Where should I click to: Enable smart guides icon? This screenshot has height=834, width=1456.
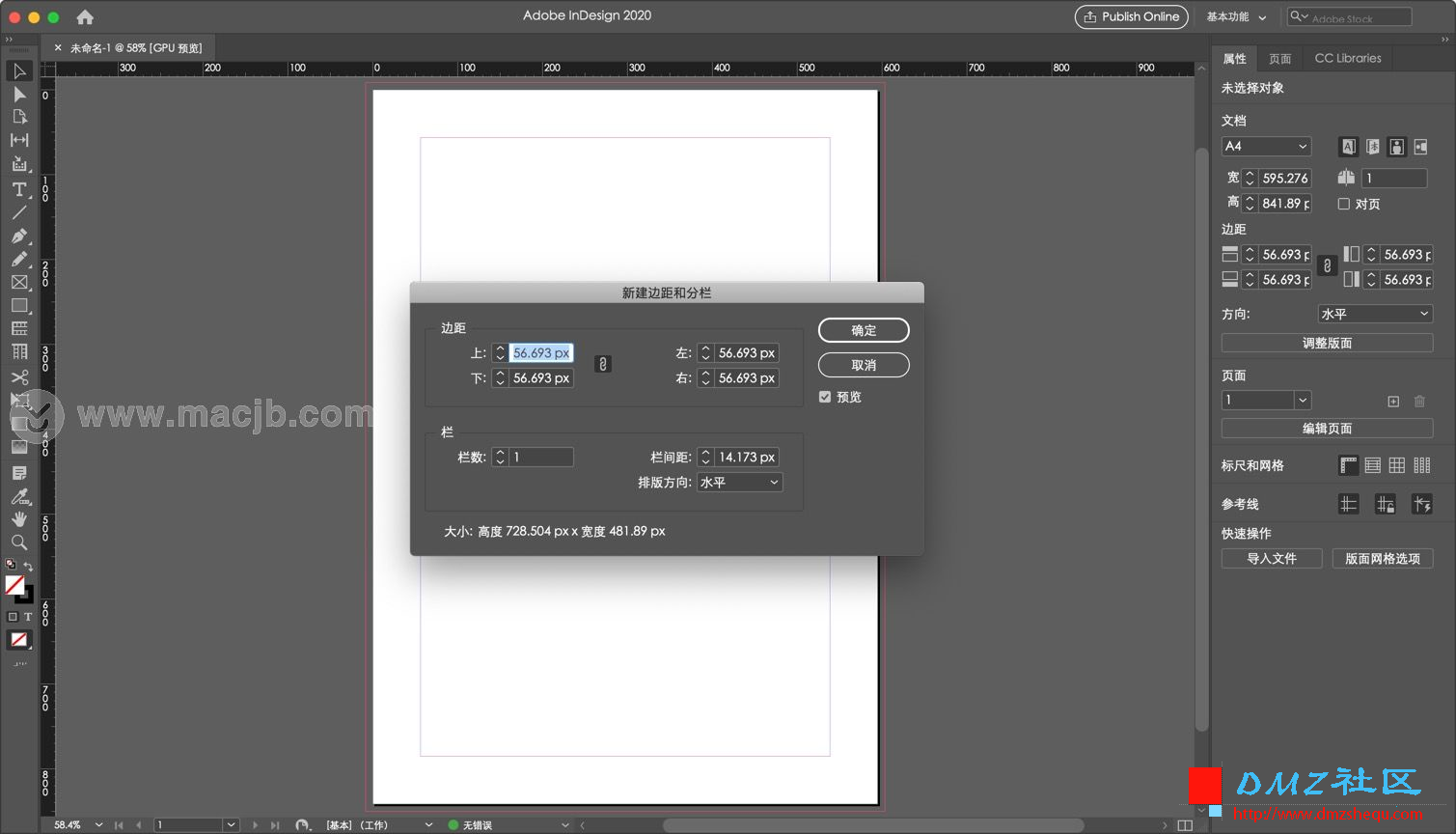[1422, 504]
